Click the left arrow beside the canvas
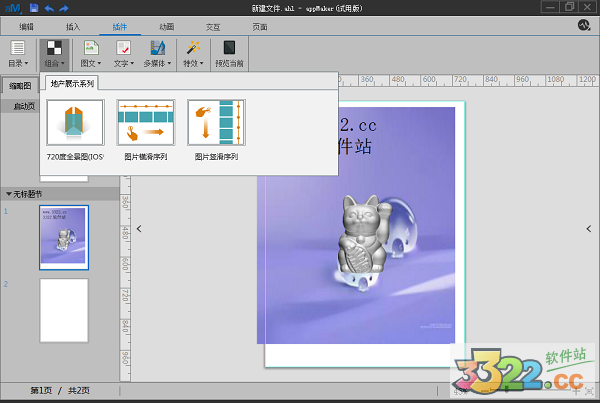600x403 pixels. pos(139,229)
